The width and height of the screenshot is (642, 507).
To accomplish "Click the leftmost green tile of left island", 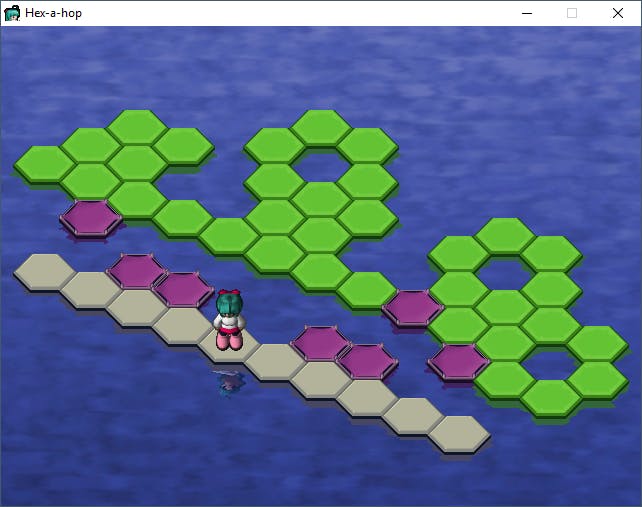I will coord(44,163).
